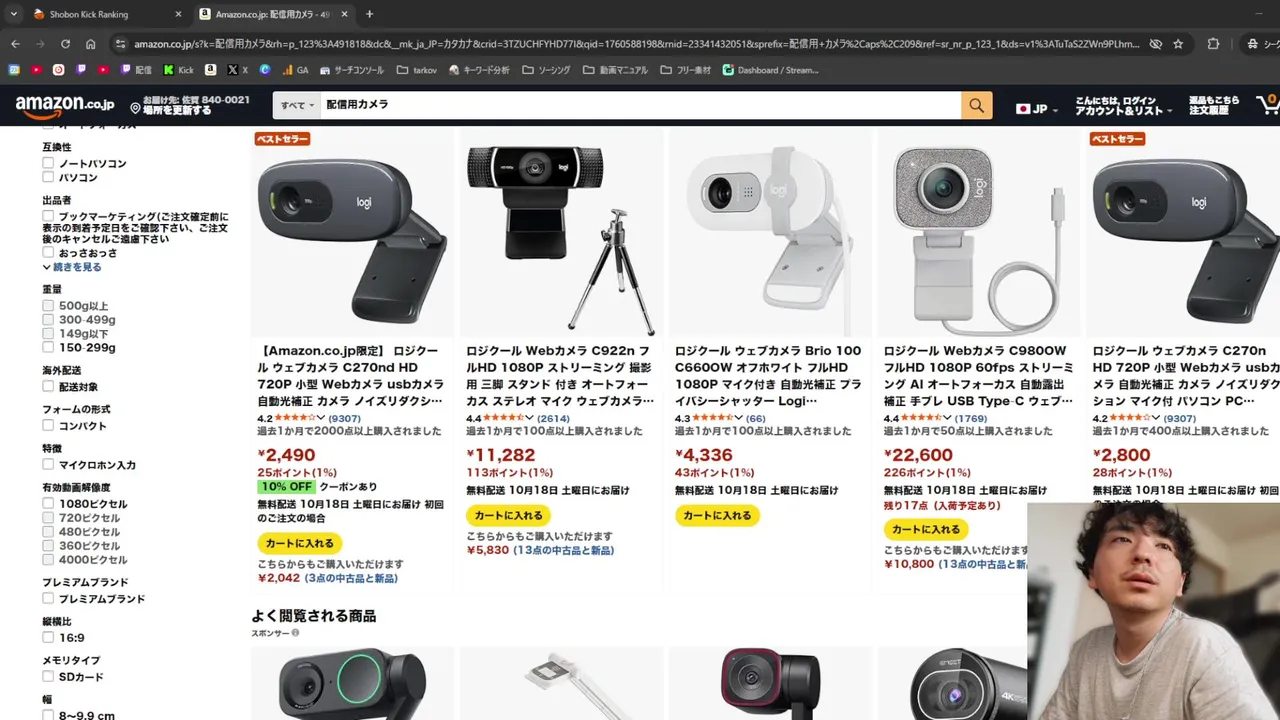Open new browser tab with plus icon
Image resolution: width=1280 pixels, height=720 pixels.
pos(369,14)
